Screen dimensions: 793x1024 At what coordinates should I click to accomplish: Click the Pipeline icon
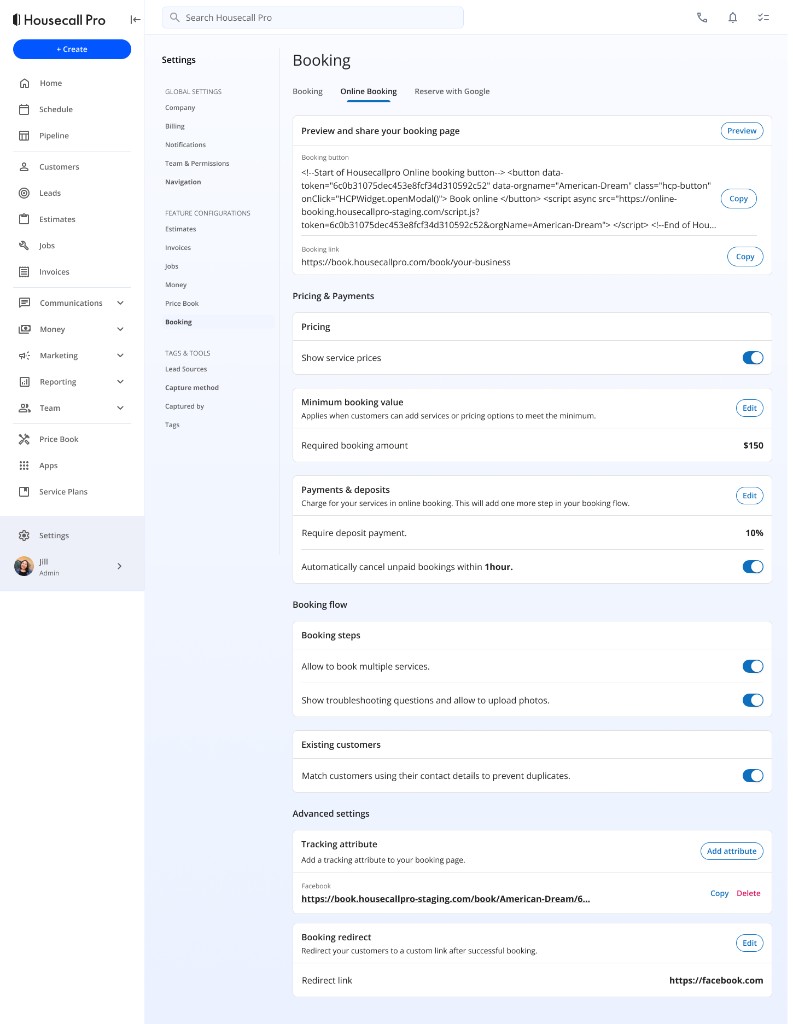point(24,135)
